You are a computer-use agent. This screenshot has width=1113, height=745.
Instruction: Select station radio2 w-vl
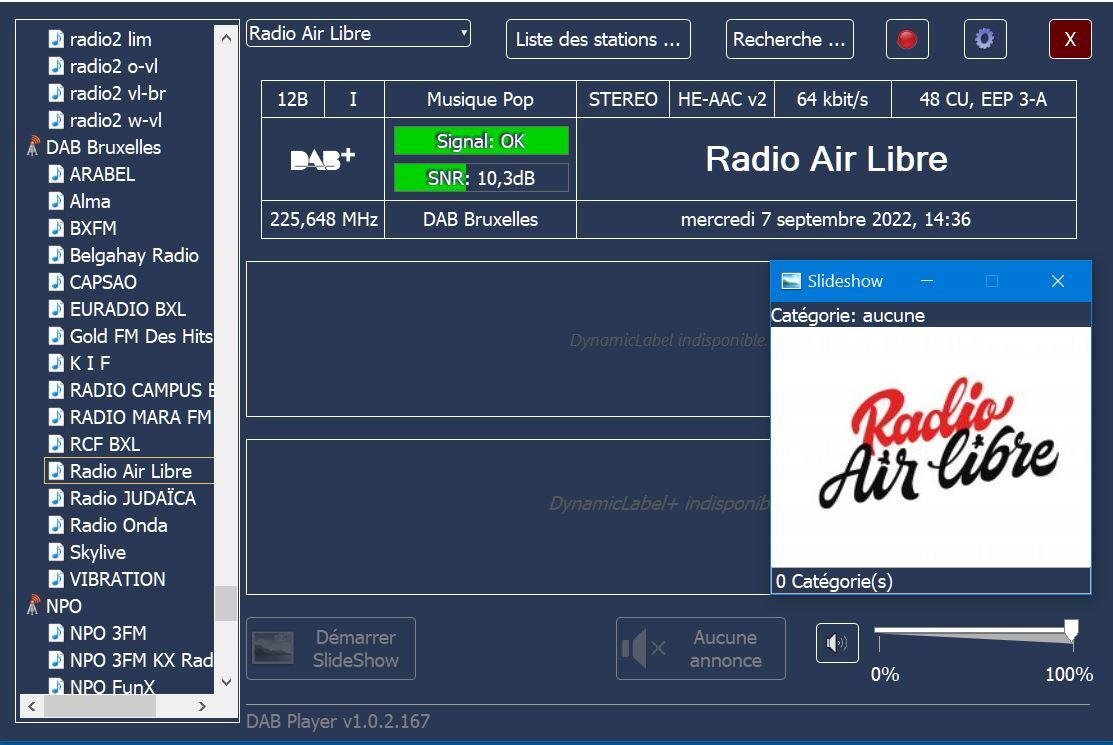tap(115, 120)
